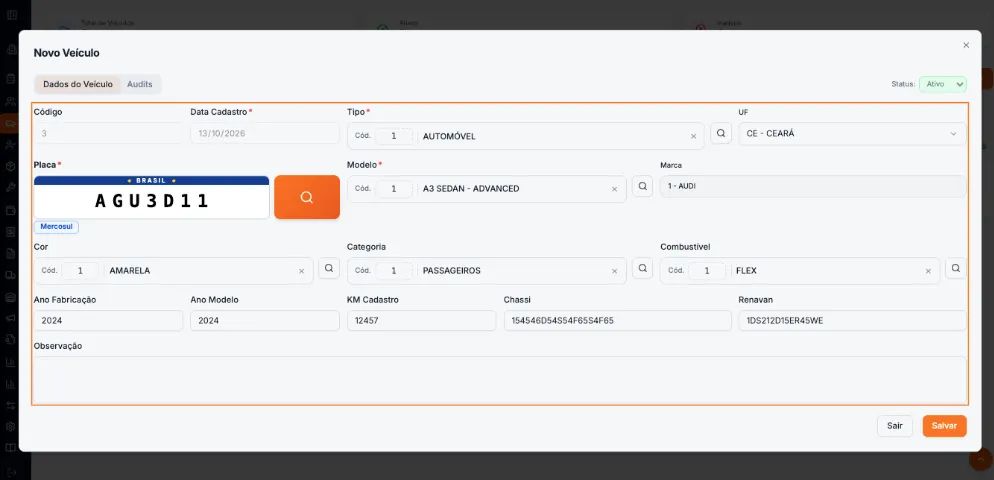Open the Status Ativo dropdown
Image resolution: width=994 pixels, height=480 pixels.
pos(943,84)
